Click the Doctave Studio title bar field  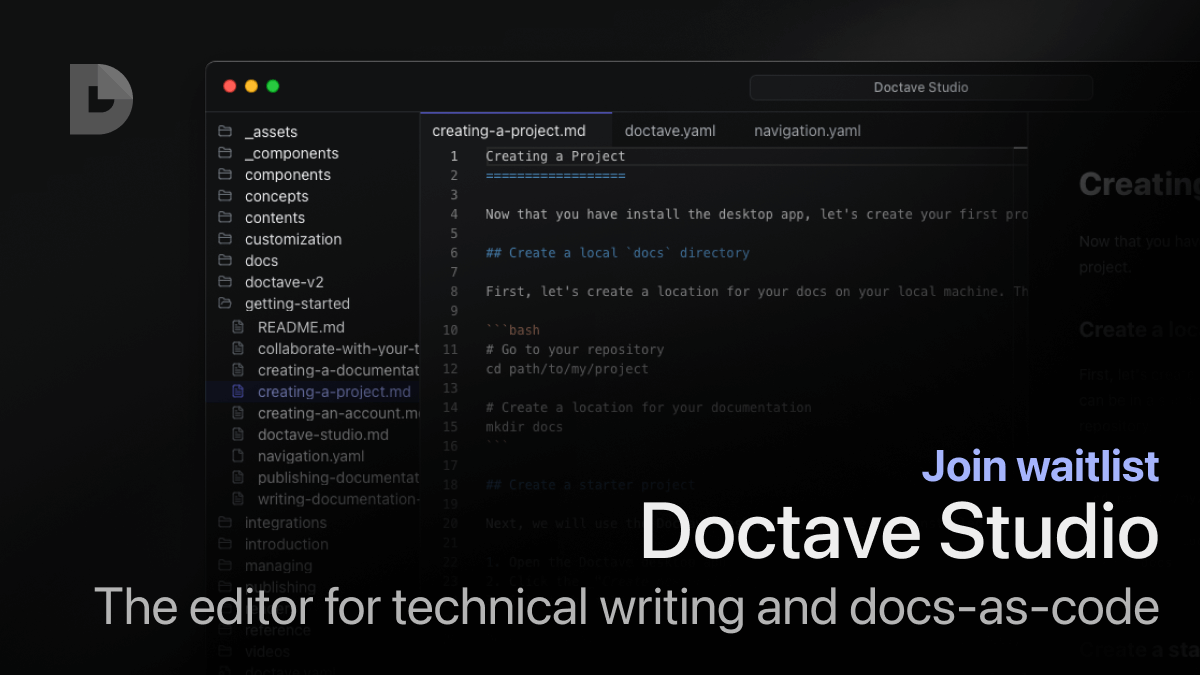(x=920, y=87)
